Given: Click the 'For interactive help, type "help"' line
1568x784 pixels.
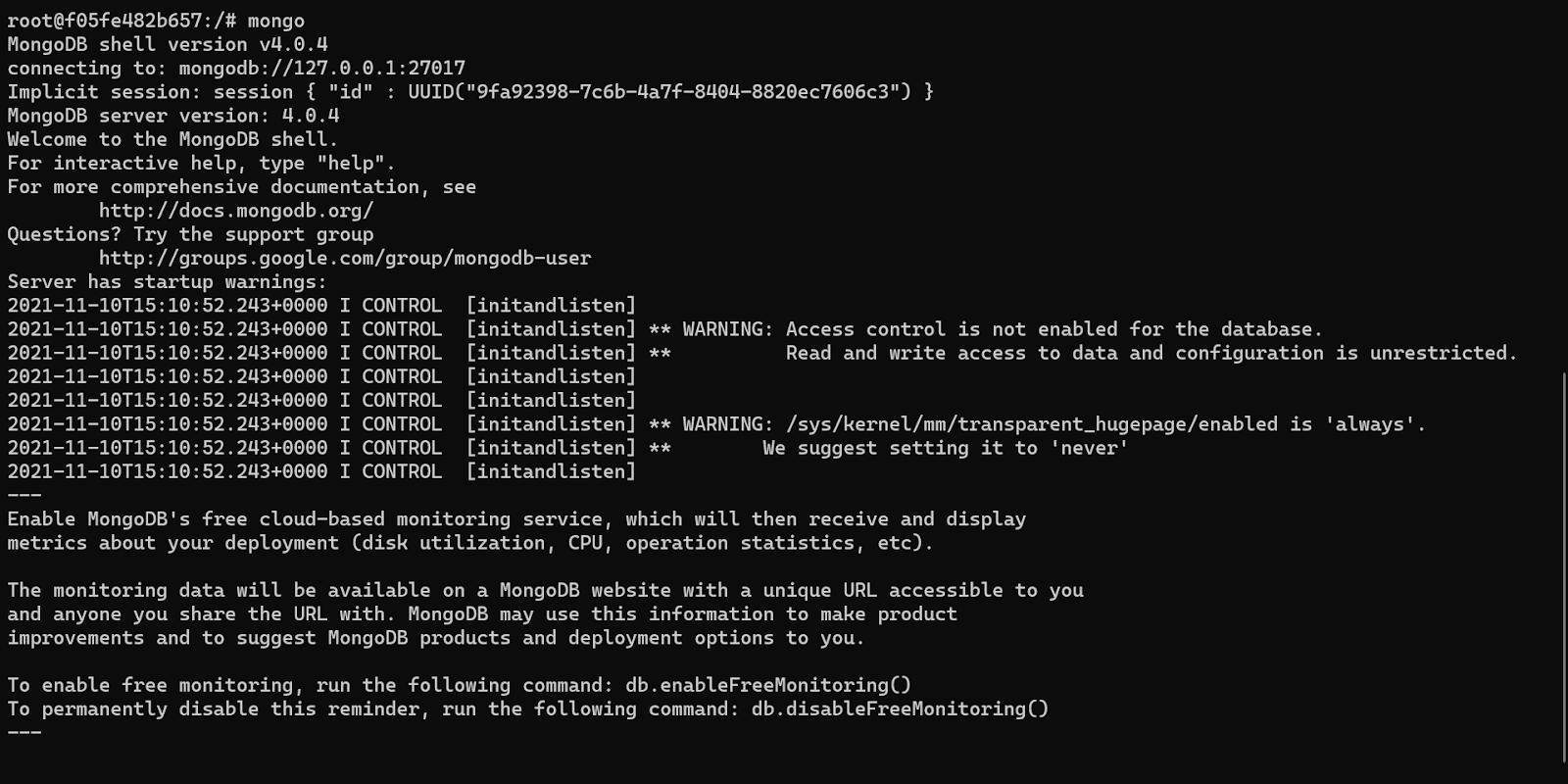Looking at the screenshot, I should coord(201,164).
